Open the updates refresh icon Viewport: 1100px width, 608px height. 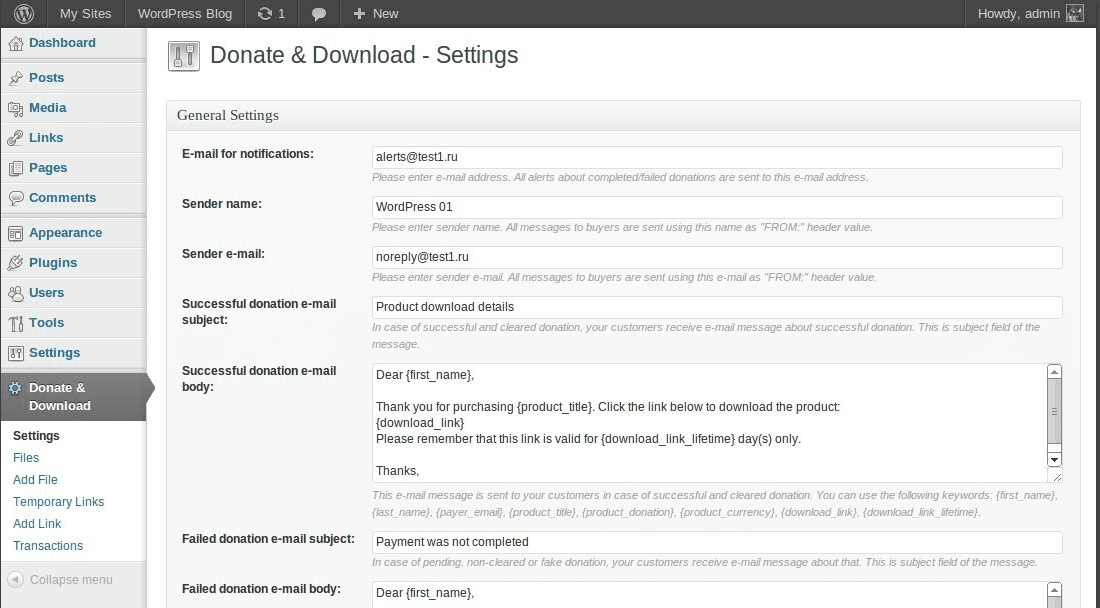click(264, 13)
